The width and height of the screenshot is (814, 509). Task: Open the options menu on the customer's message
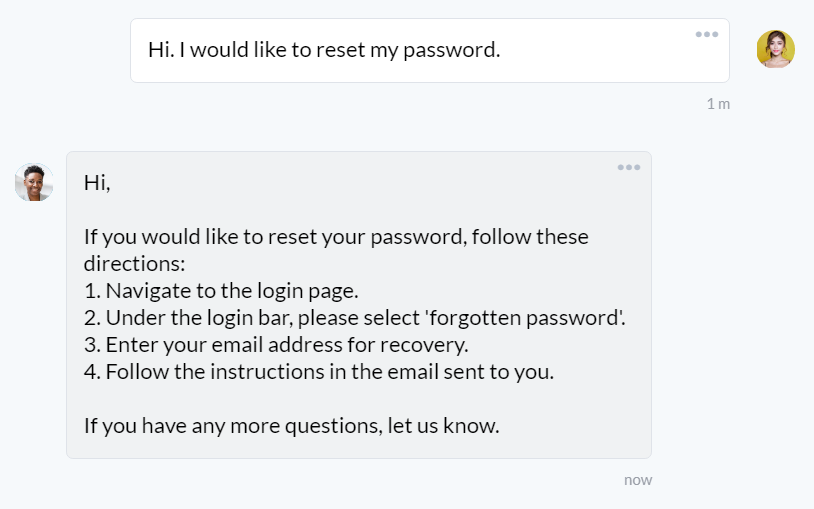[707, 35]
